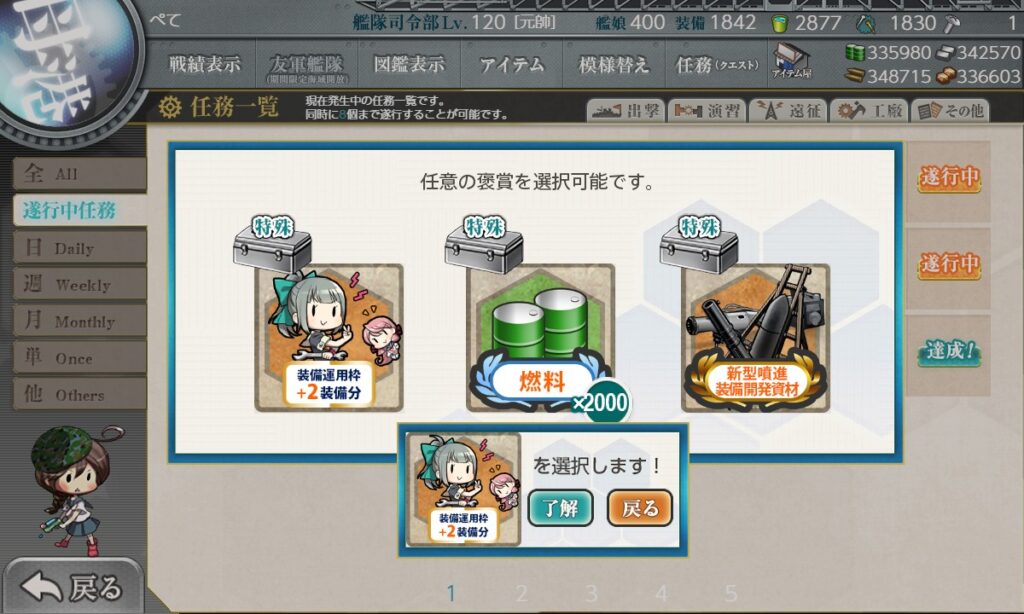1024x614 pixels.
Task: Cancel selection with orange 戻る button
Action: [x=640, y=508]
